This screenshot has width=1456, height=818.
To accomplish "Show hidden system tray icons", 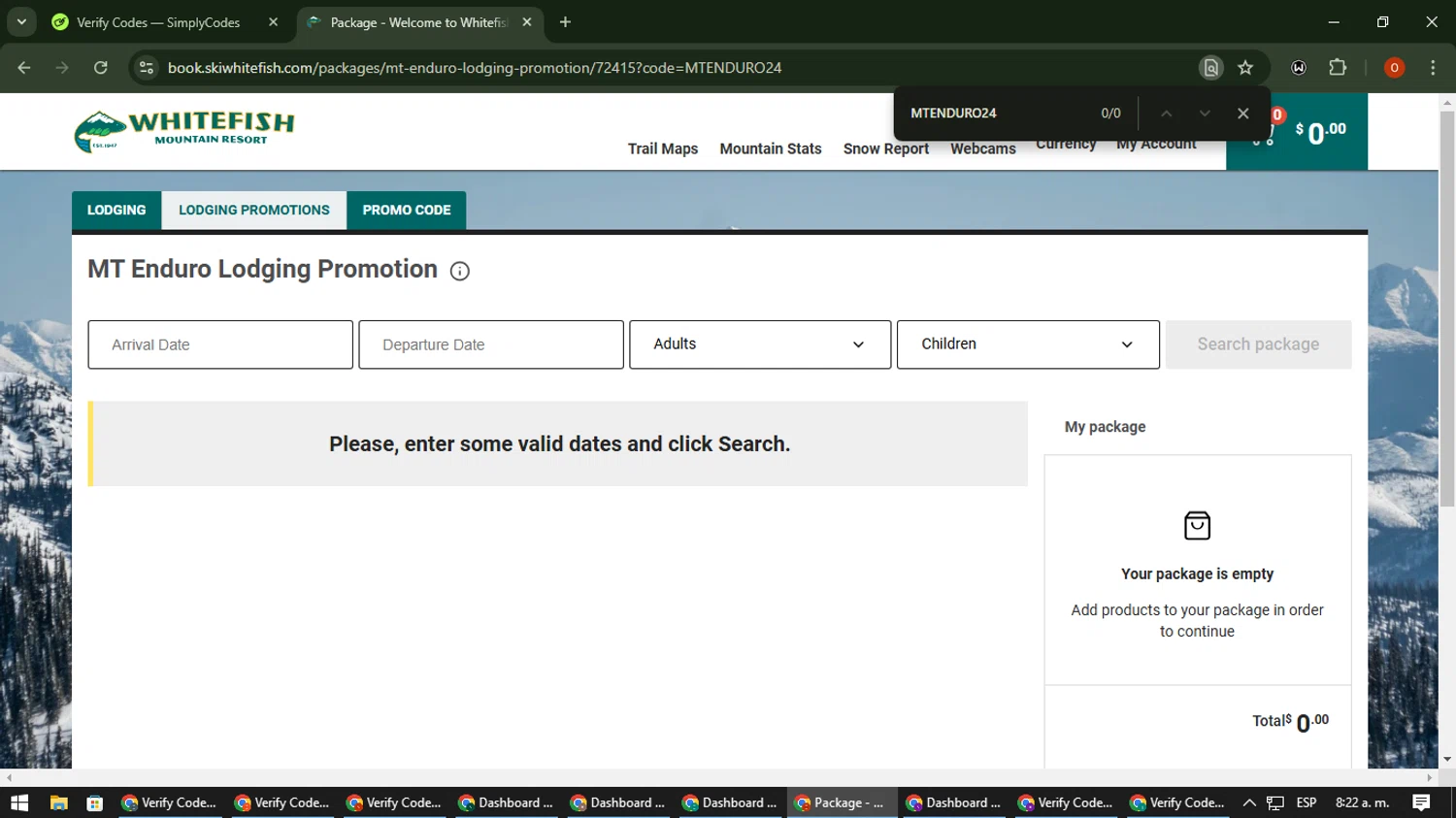I will (1249, 802).
